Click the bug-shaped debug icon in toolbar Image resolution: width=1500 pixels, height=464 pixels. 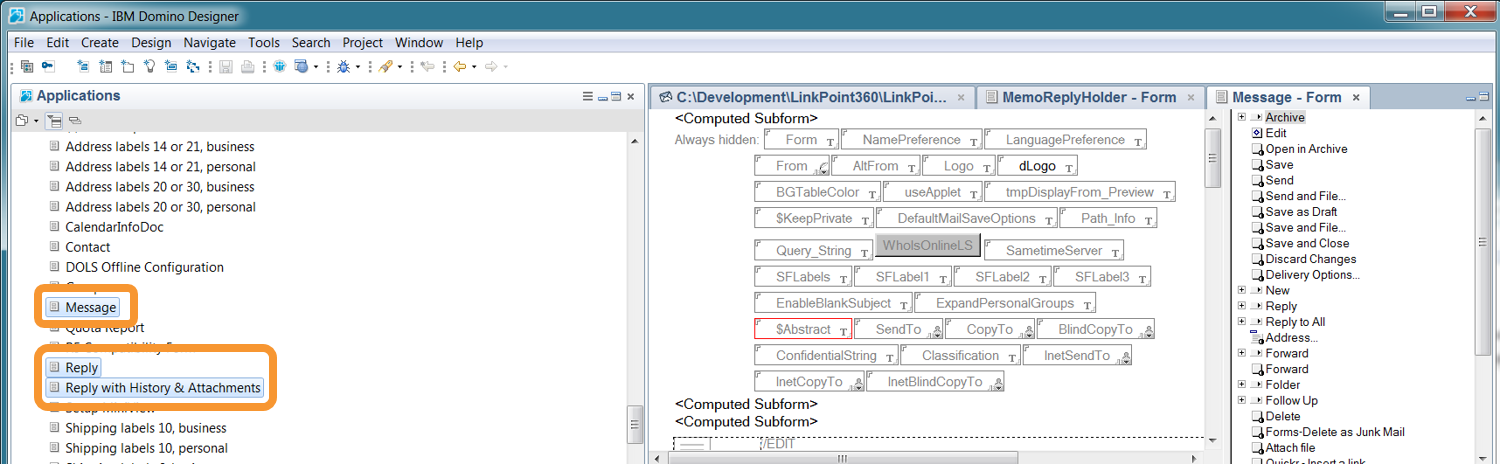tap(343, 67)
